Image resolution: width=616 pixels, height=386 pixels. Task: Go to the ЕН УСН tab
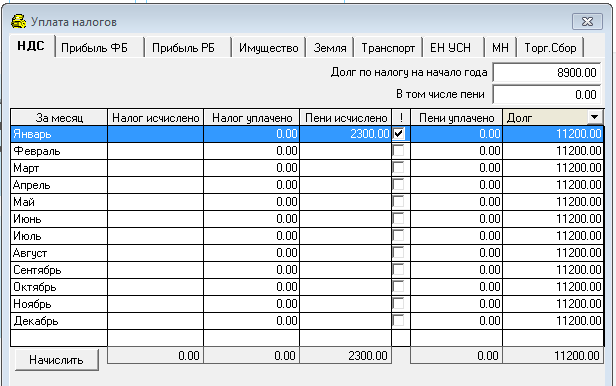point(453,48)
